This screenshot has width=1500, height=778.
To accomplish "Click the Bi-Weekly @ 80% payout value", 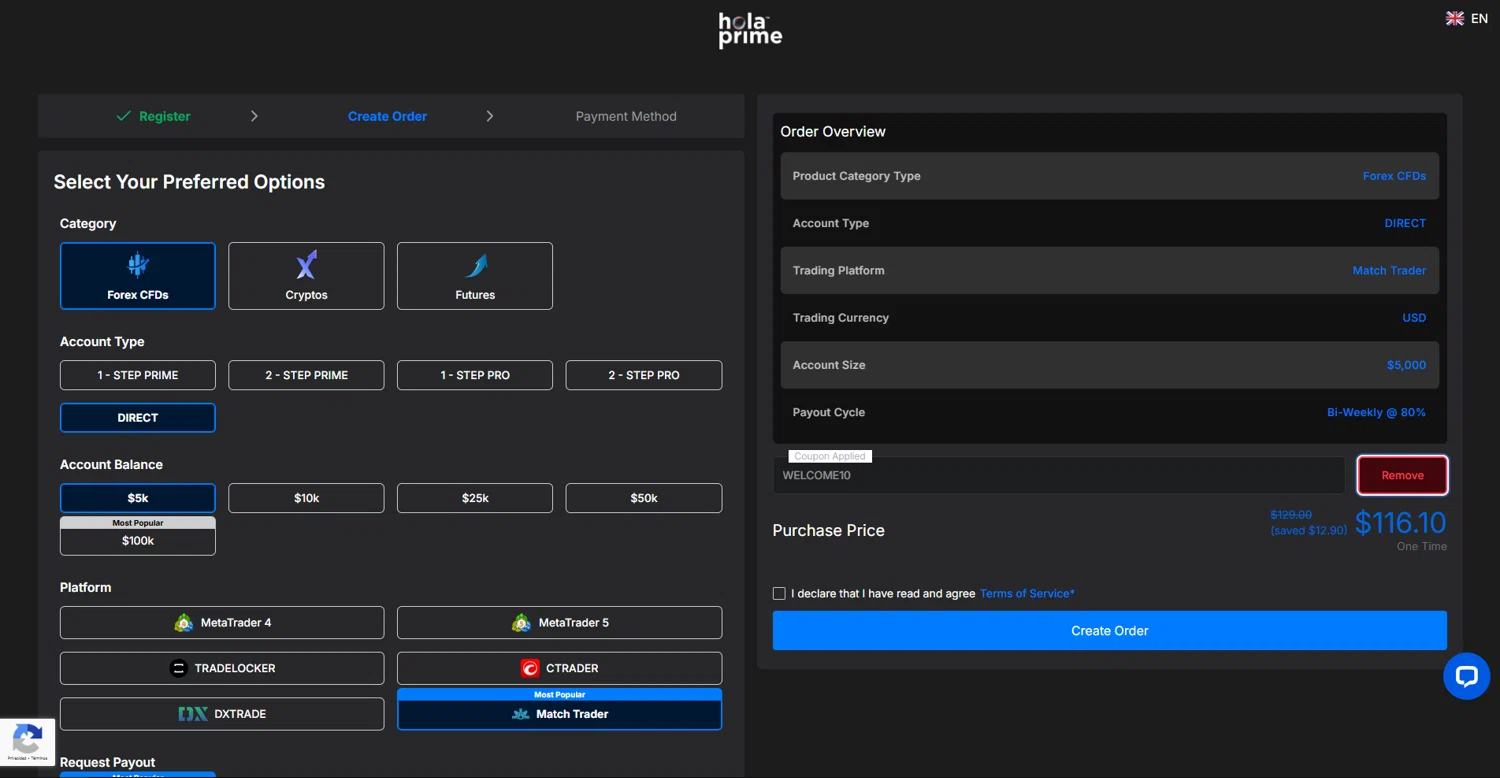I will click(x=1376, y=412).
